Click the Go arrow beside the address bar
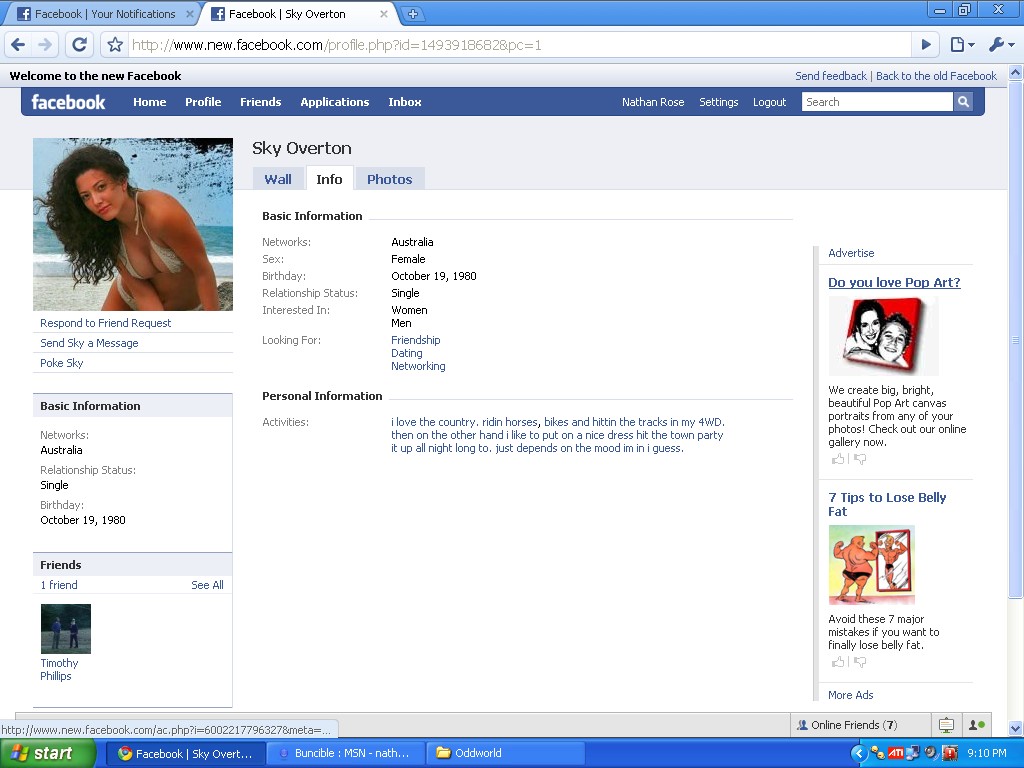The width and height of the screenshot is (1024, 768). tap(926, 44)
